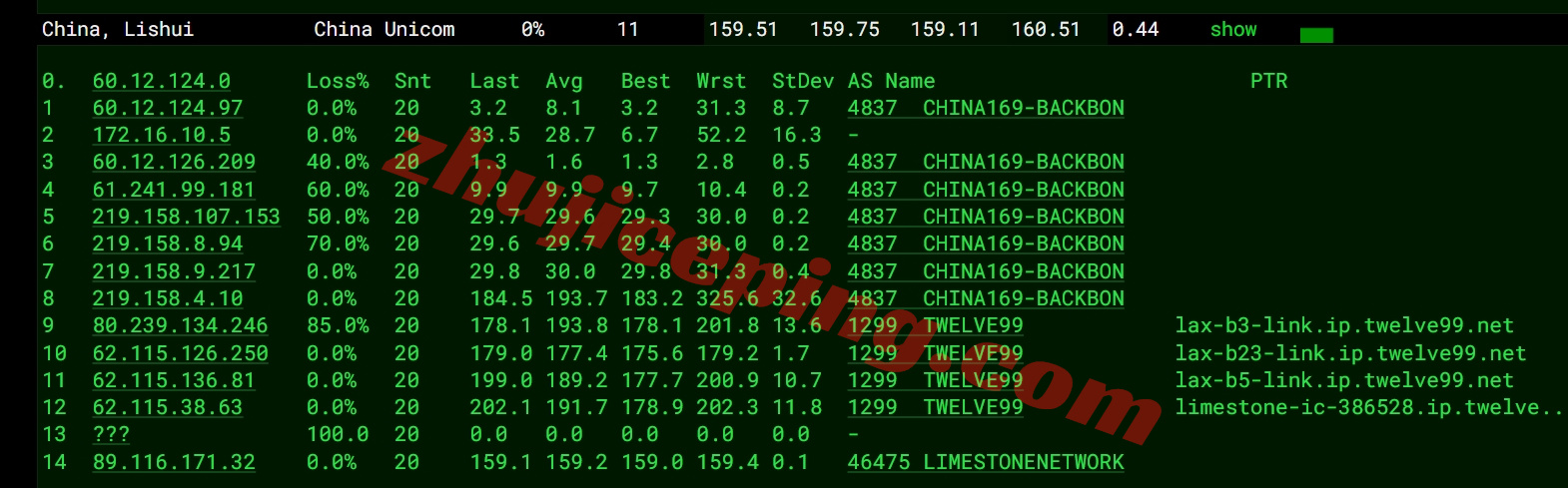Open IP link 62.115.126.250
The width and height of the screenshot is (1568, 488).
181,353
